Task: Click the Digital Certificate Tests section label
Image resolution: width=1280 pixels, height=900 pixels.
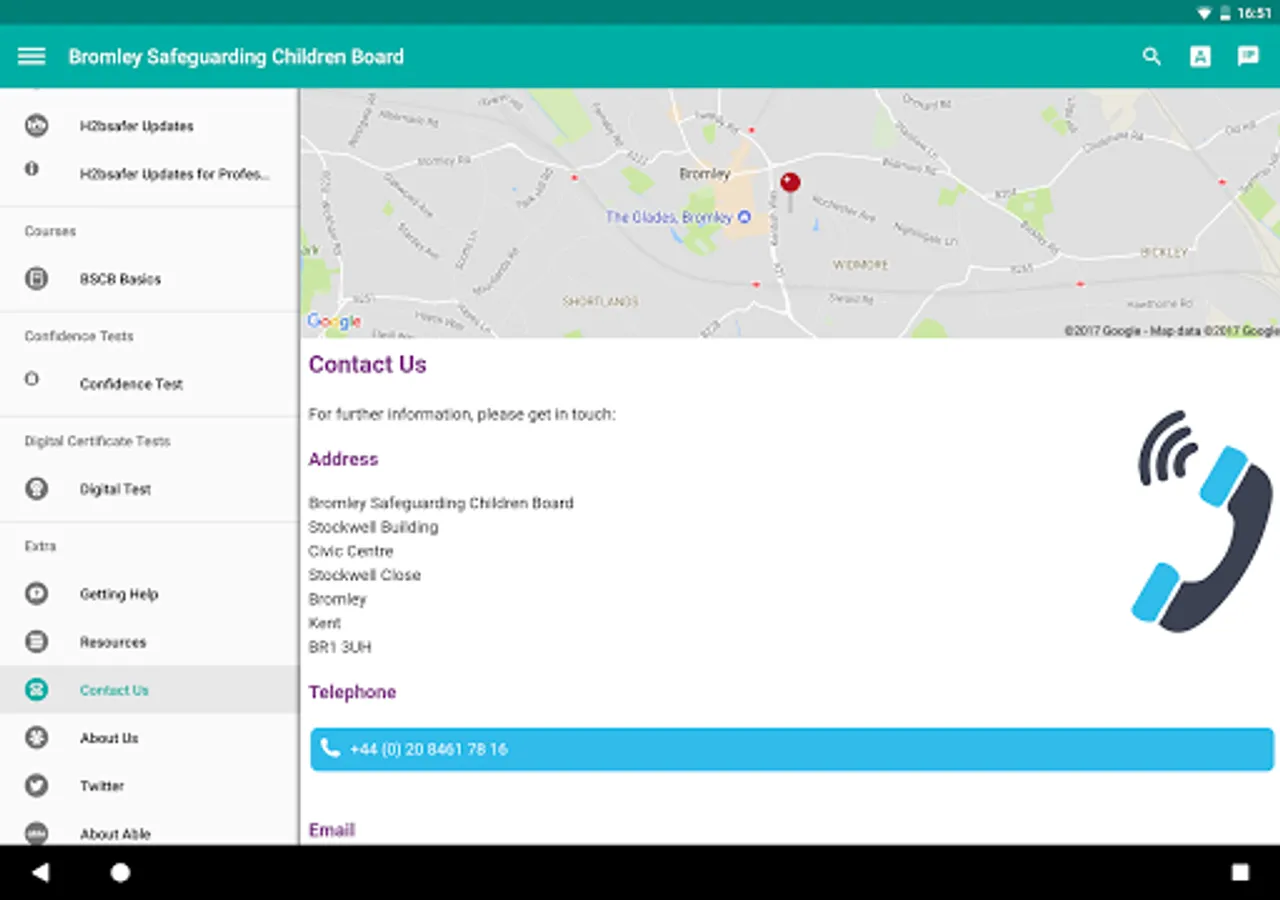Action: (x=98, y=441)
